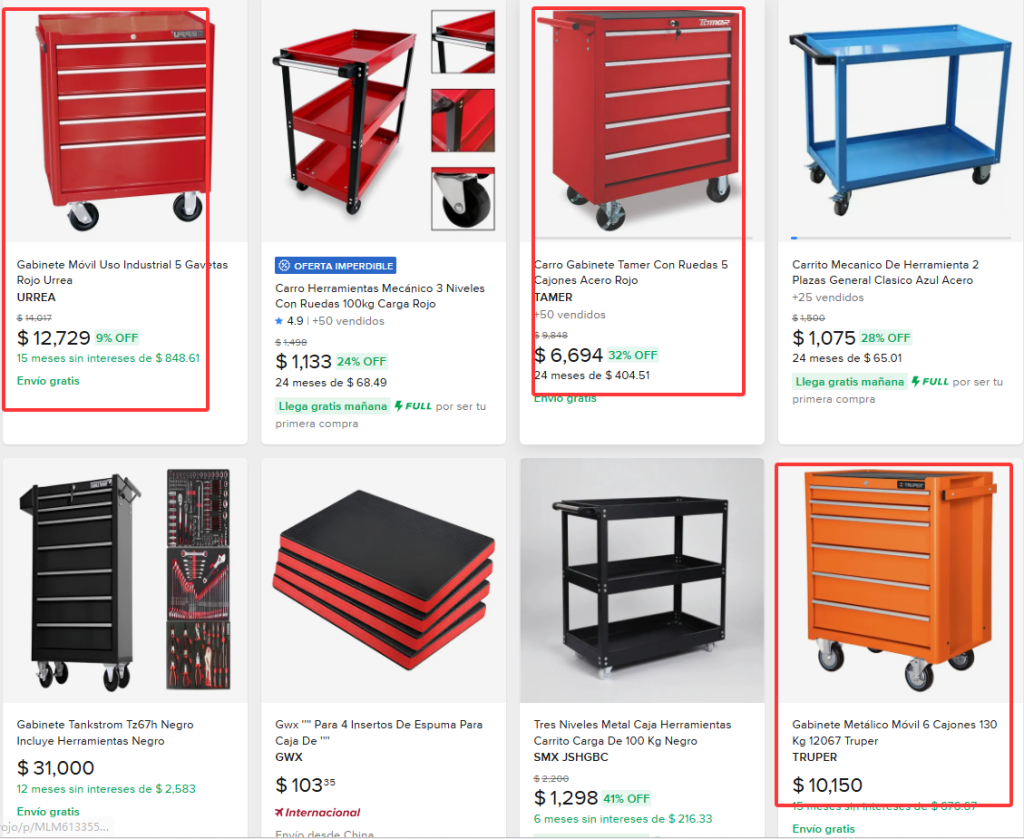1024x839 pixels.
Task: Click the blue star rating icon
Action: click(279, 321)
